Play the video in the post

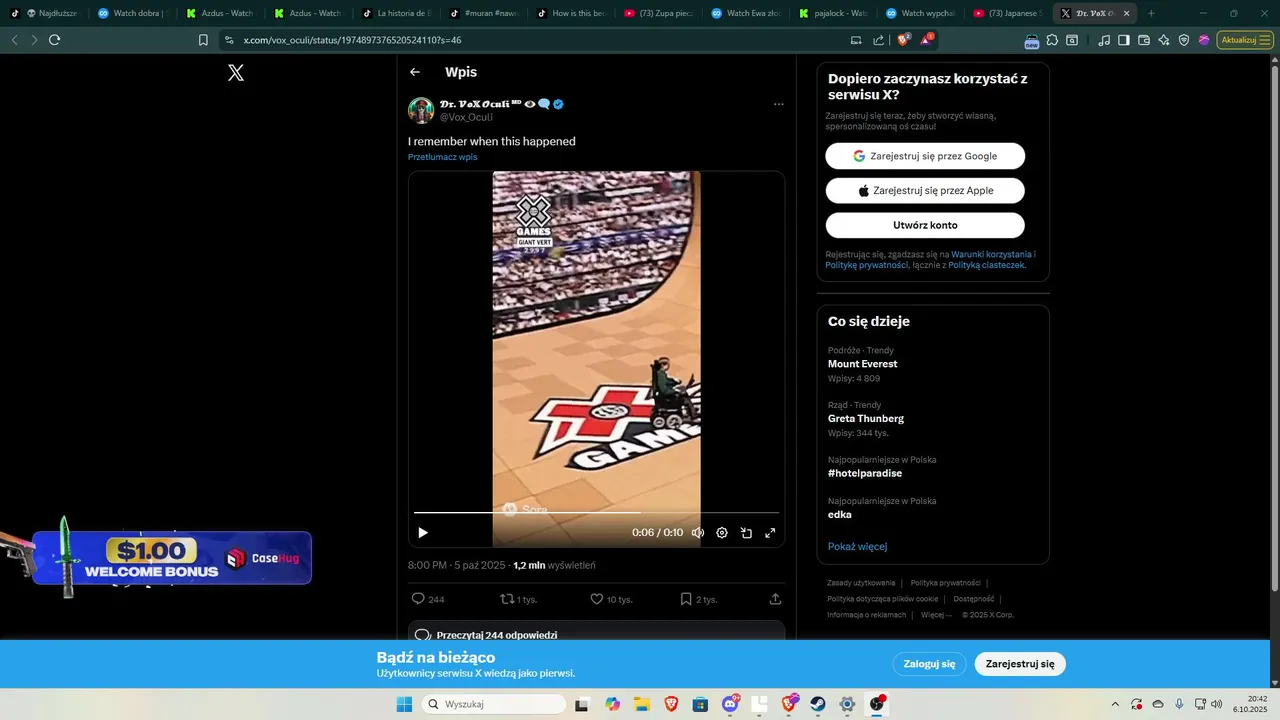point(423,533)
